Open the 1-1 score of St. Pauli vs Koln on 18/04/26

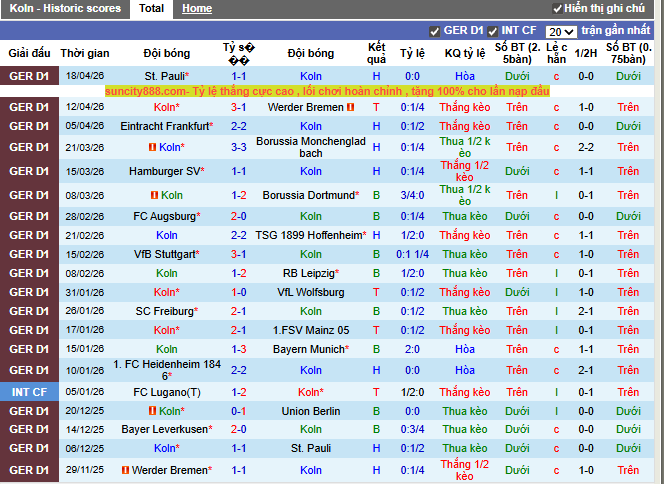coord(239,76)
